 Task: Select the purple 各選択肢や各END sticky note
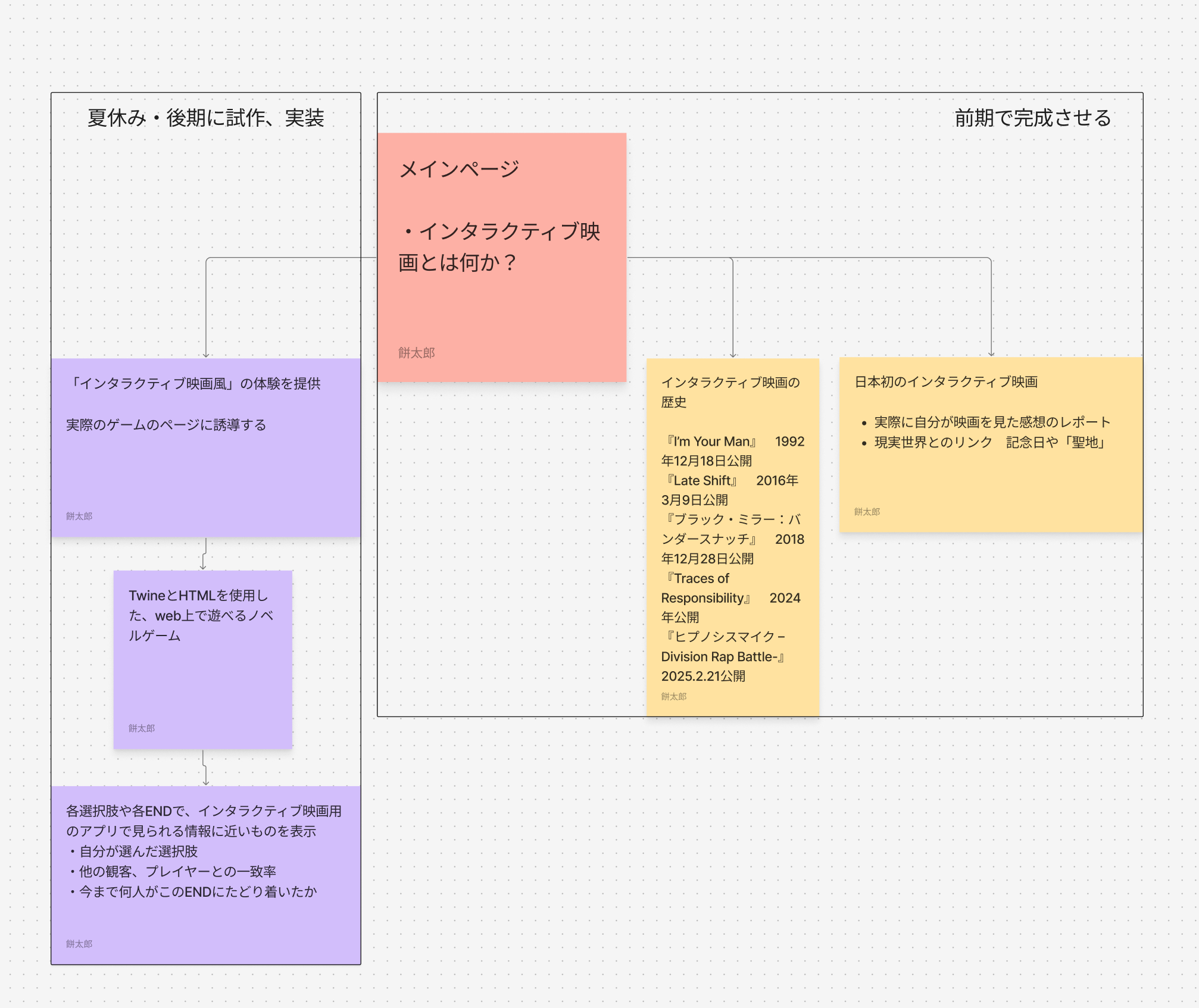(x=205, y=922)
